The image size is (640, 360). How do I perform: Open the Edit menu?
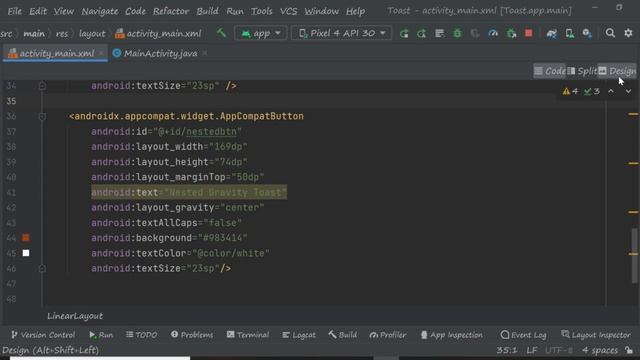point(38,11)
